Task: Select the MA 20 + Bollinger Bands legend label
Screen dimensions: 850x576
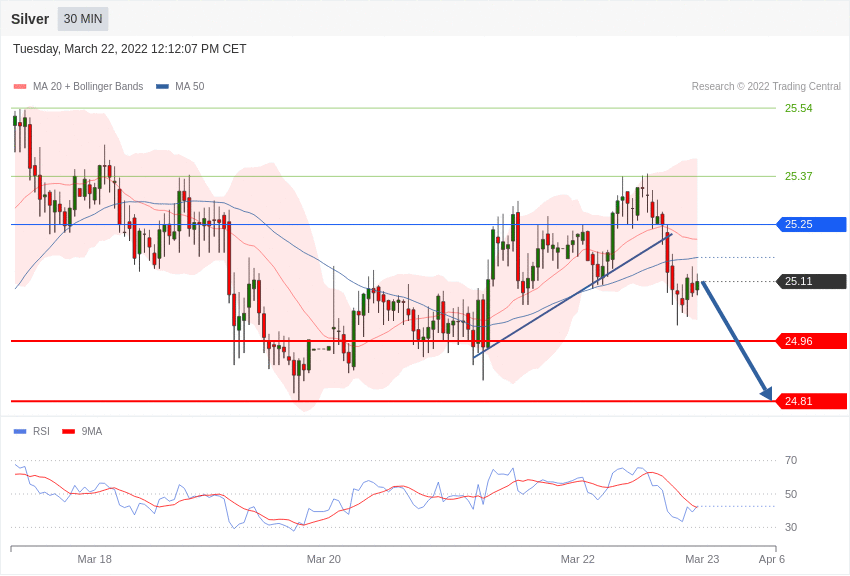Action: click(x=88, y=87)
